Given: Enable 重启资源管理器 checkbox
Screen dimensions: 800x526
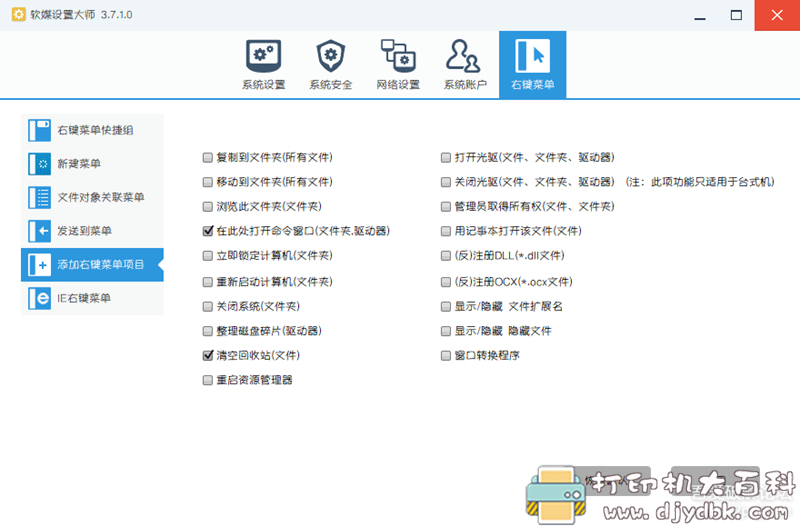Looking at the screenshot, I should tap(207, 380).
